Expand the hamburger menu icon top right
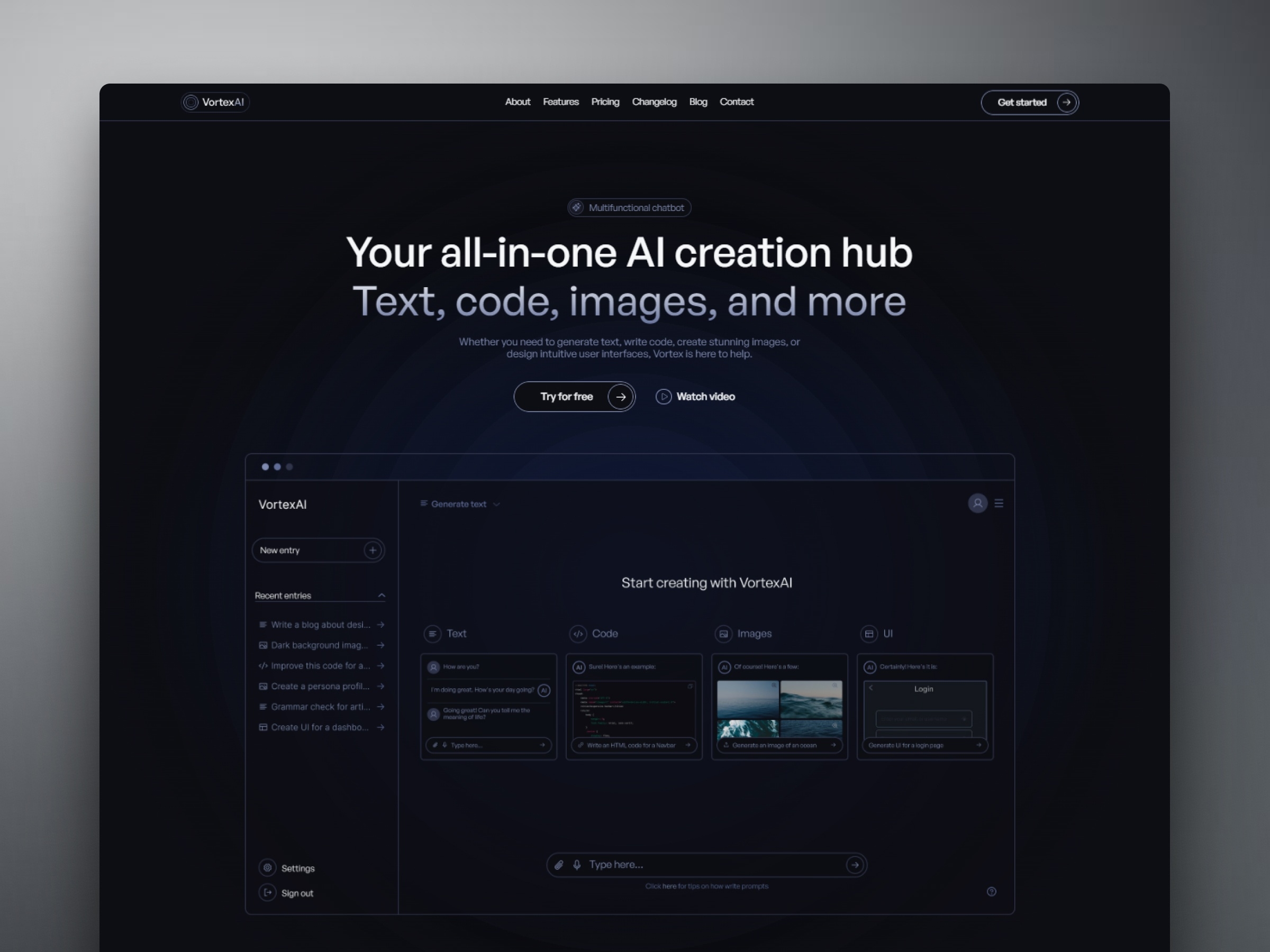 tap(999, 502)
